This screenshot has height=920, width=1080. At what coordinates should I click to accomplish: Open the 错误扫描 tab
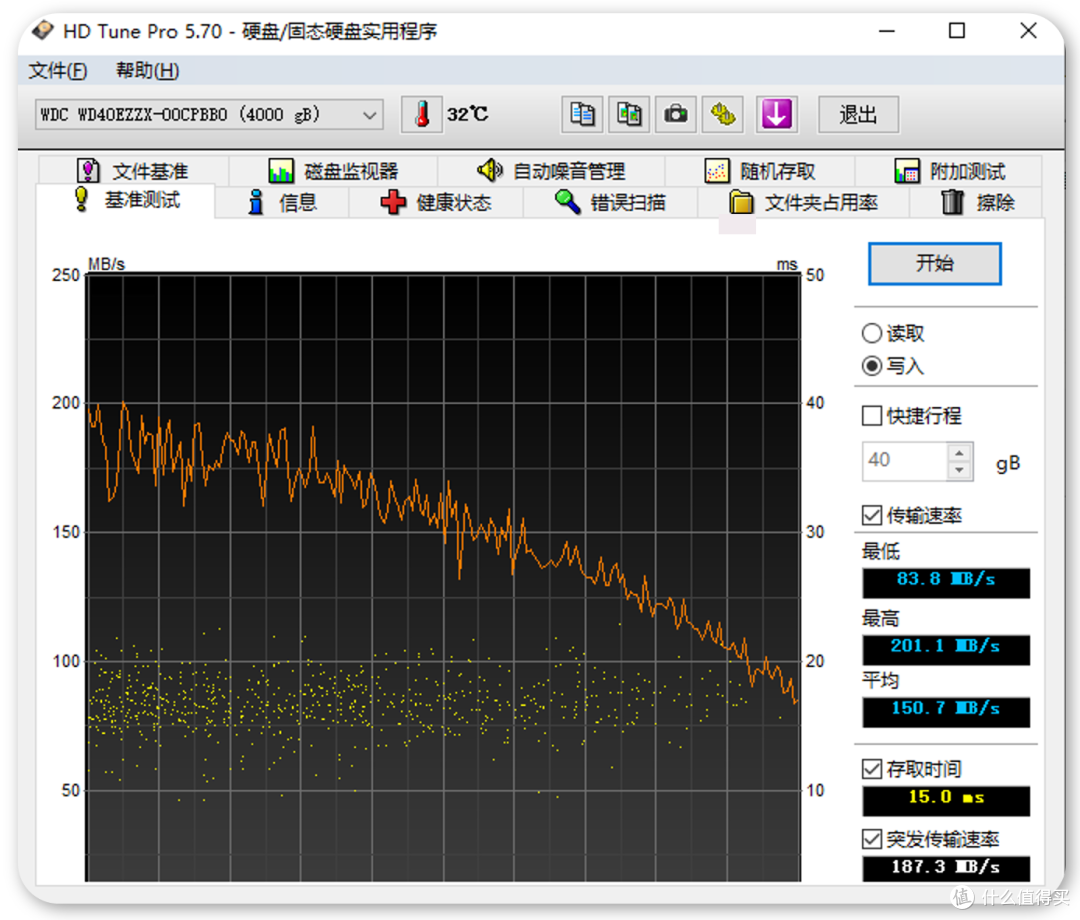click(610, 202)
